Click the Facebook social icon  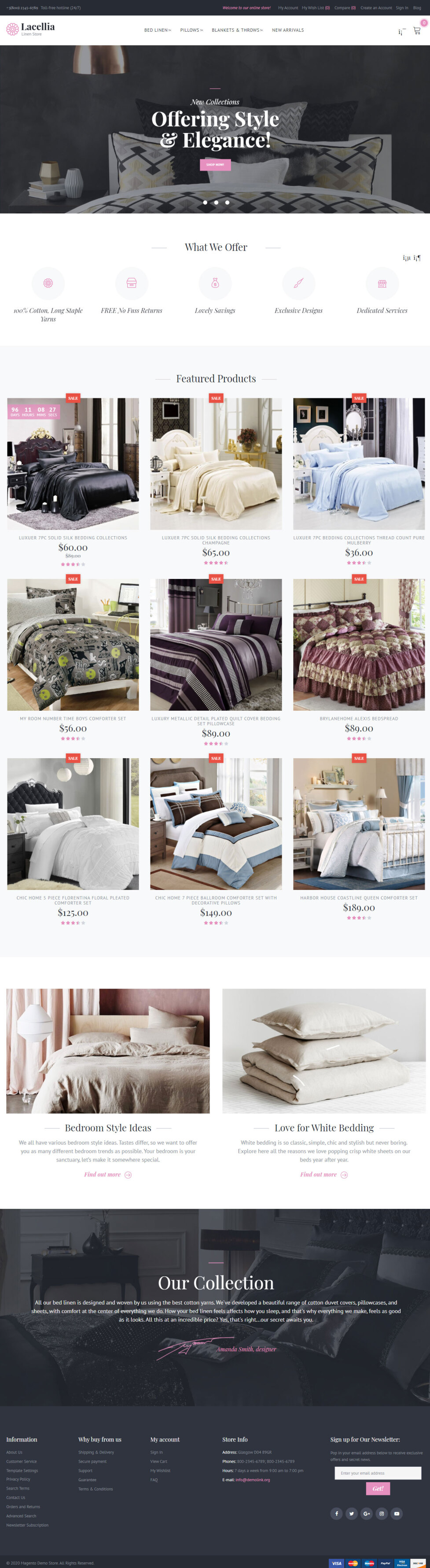tap(336, 1513)
